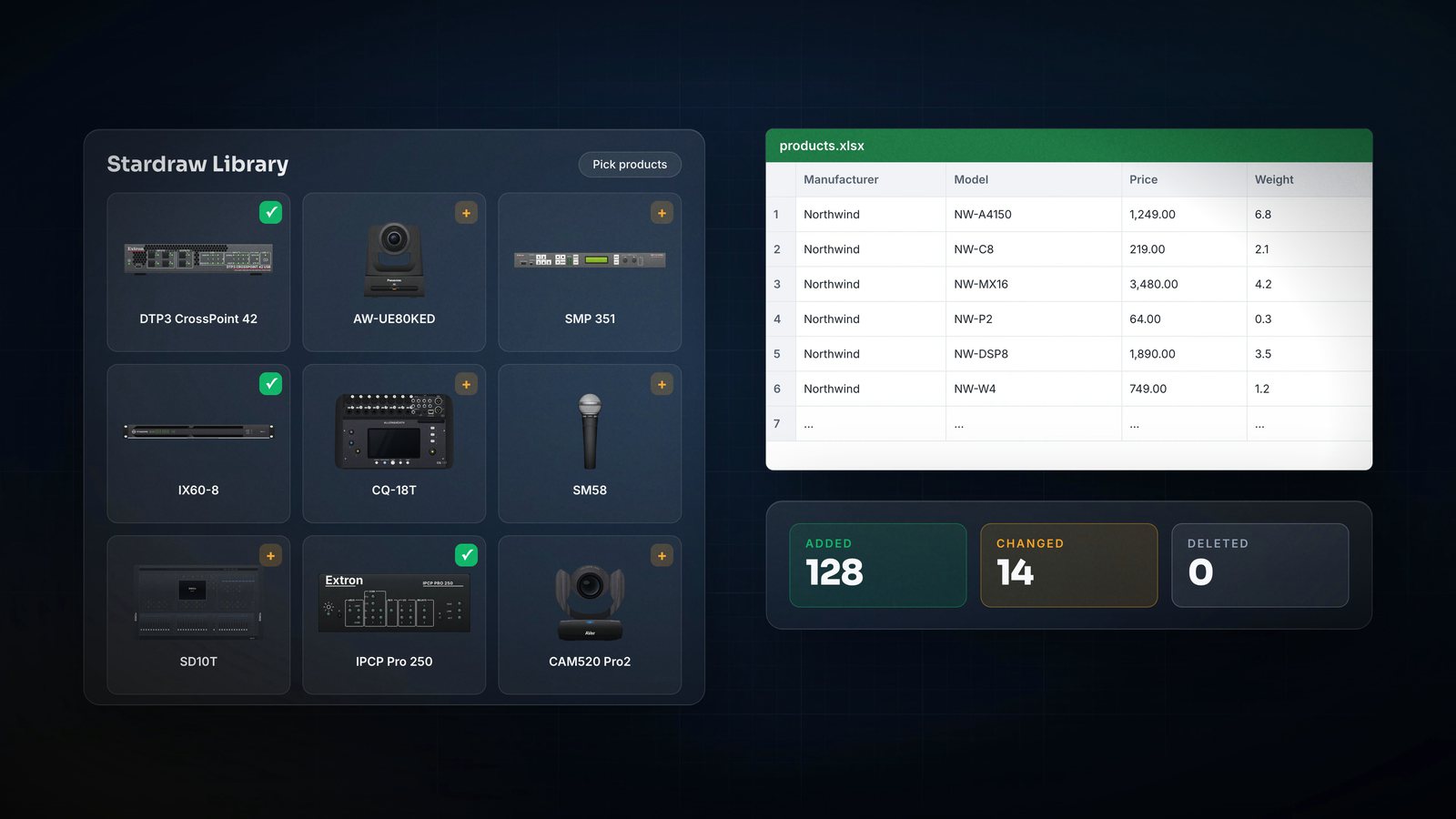Click the plus icon on AW-UE80KED card
The image size is (1456, 819).
coord(466,213)
